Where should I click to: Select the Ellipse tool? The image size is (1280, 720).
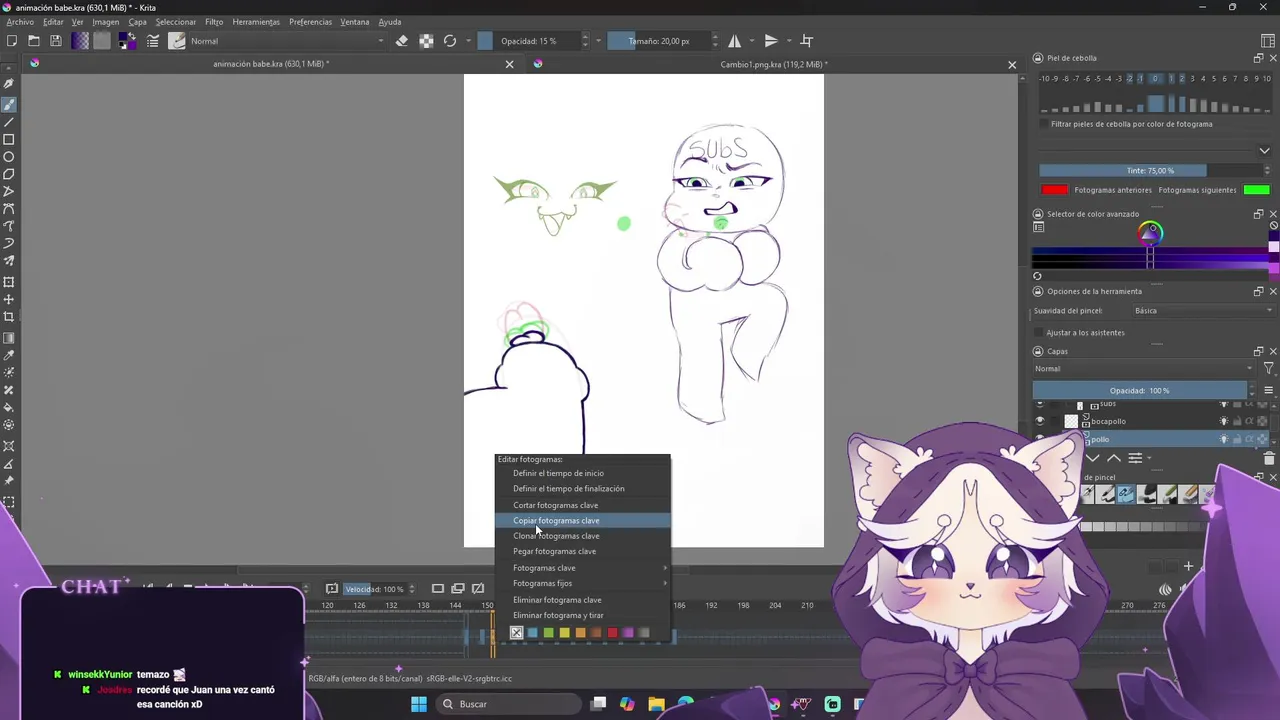[9, 157]
